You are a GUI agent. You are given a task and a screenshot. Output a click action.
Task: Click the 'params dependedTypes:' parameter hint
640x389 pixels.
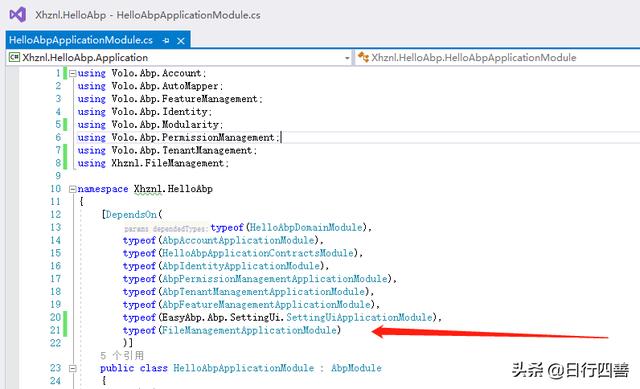coord(166,229)
